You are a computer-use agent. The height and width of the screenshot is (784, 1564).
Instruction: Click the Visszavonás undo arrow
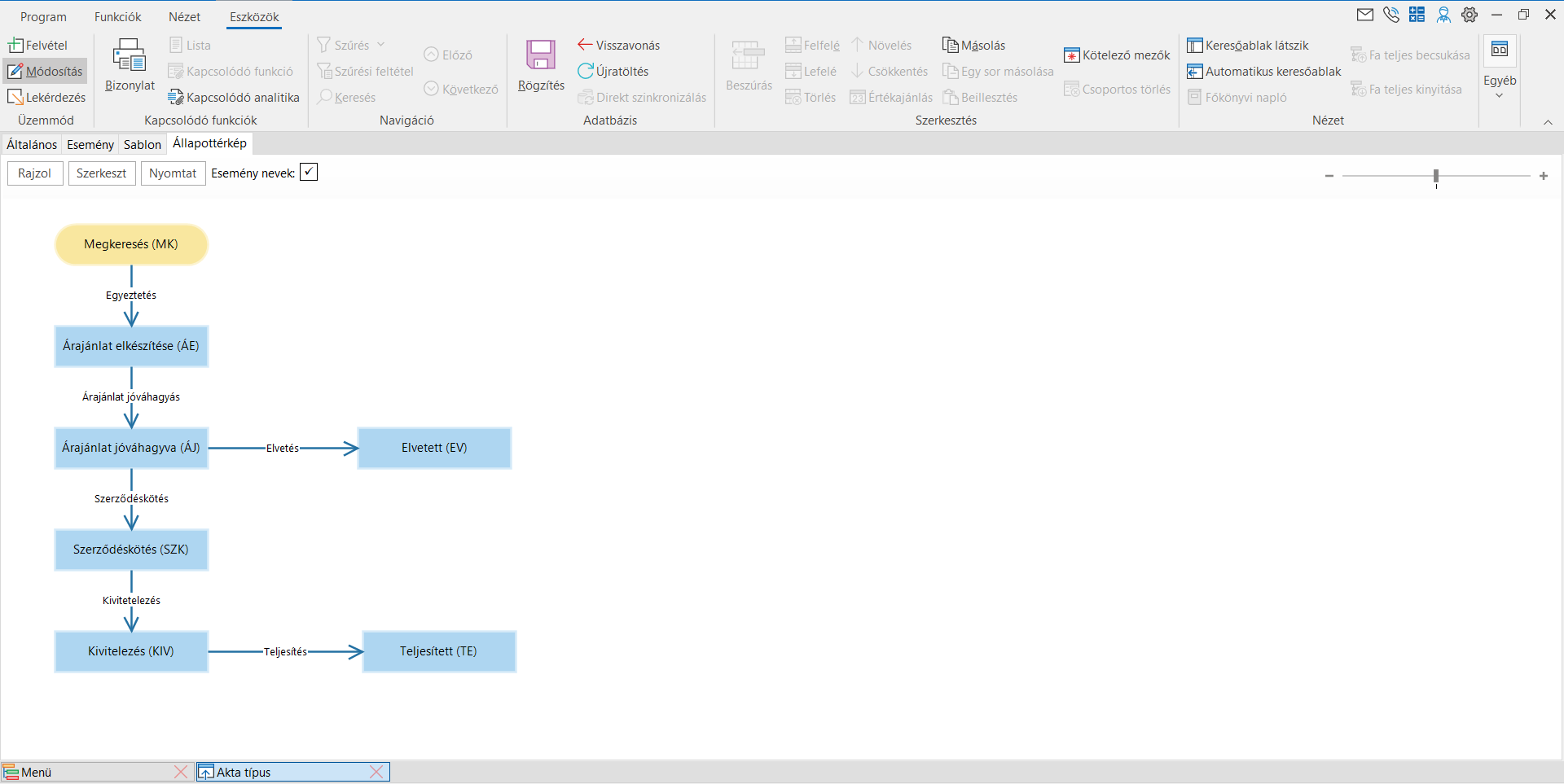click(x=585, y=45)
